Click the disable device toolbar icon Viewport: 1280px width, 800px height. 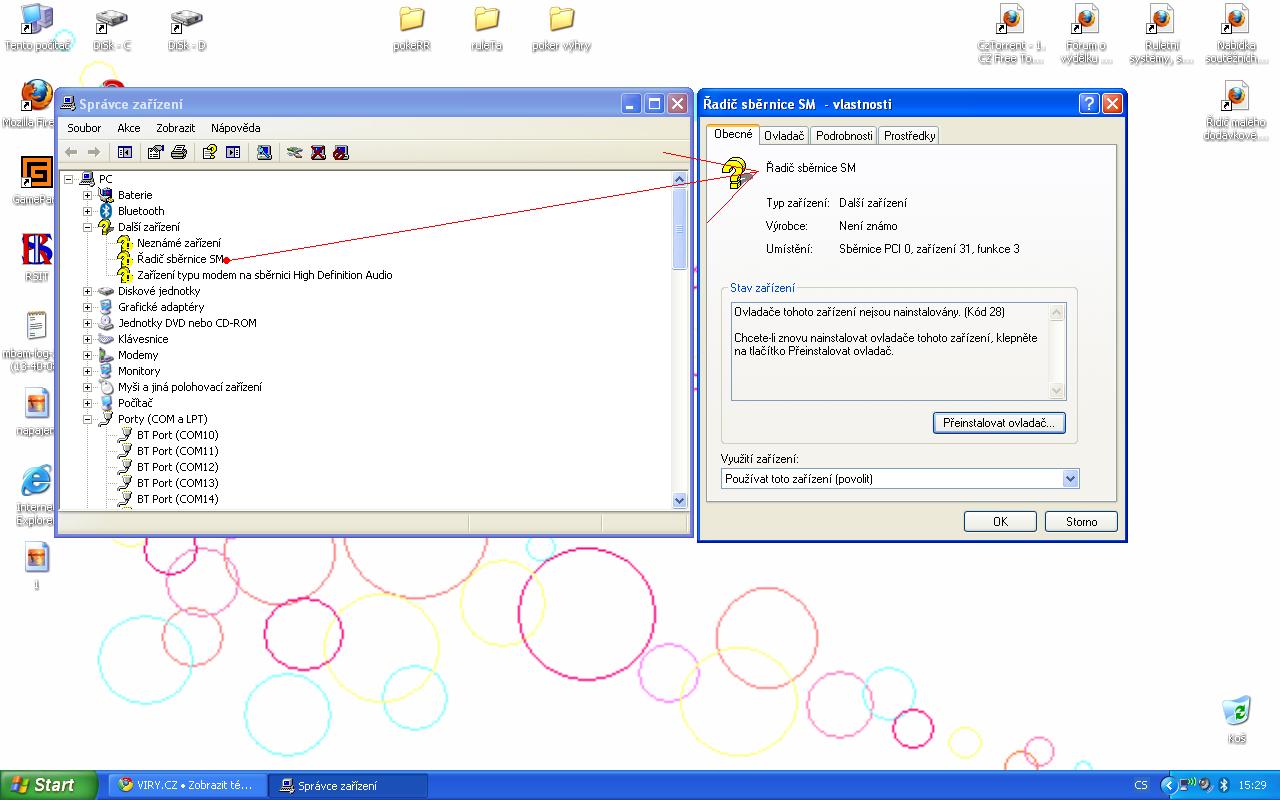[341, 152]
